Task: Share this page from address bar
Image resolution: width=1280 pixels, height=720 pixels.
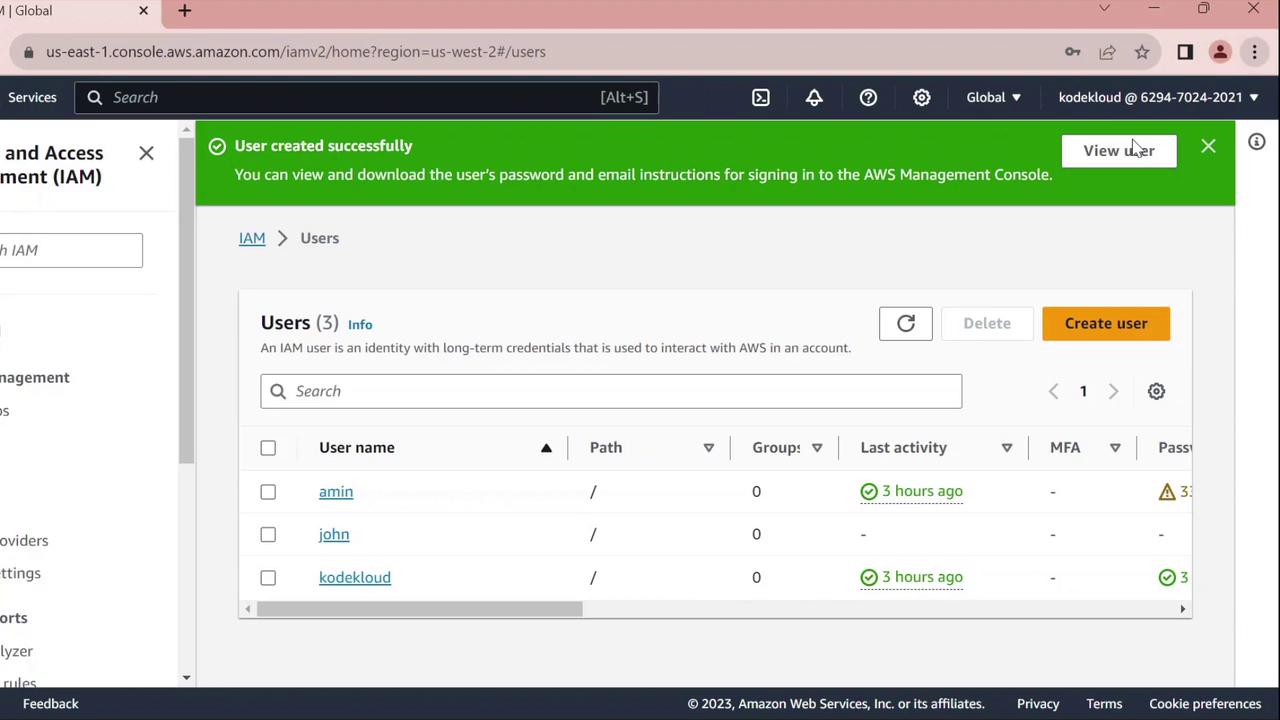Action: [1107, 52]
